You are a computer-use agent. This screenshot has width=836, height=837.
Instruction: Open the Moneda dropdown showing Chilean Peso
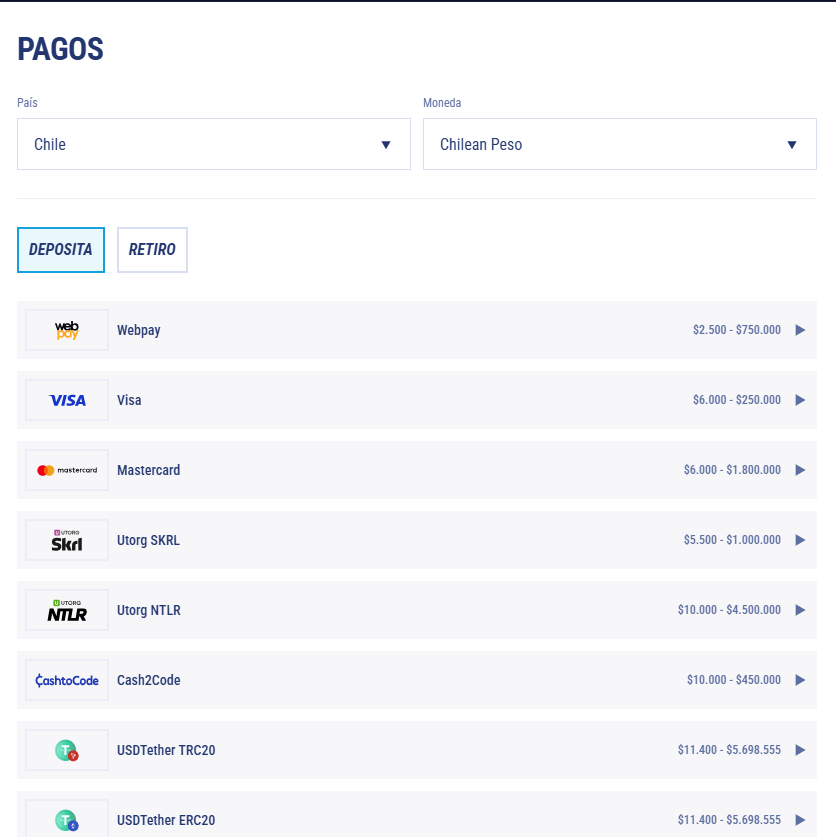click(x=620, y=144)
